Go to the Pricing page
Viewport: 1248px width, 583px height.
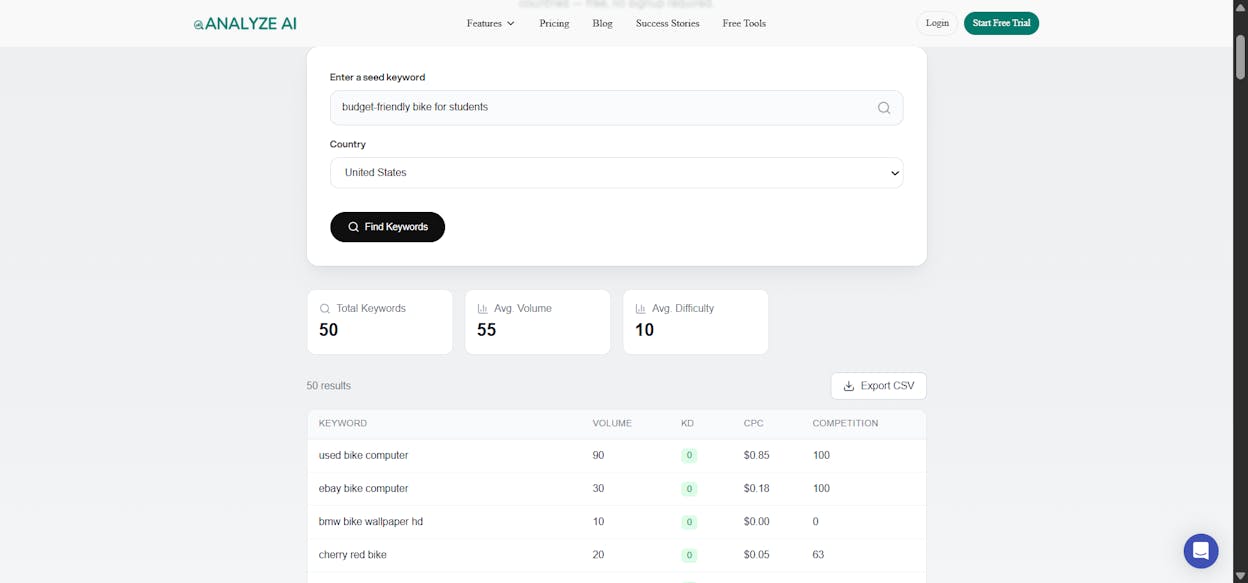tap(554, 23)
